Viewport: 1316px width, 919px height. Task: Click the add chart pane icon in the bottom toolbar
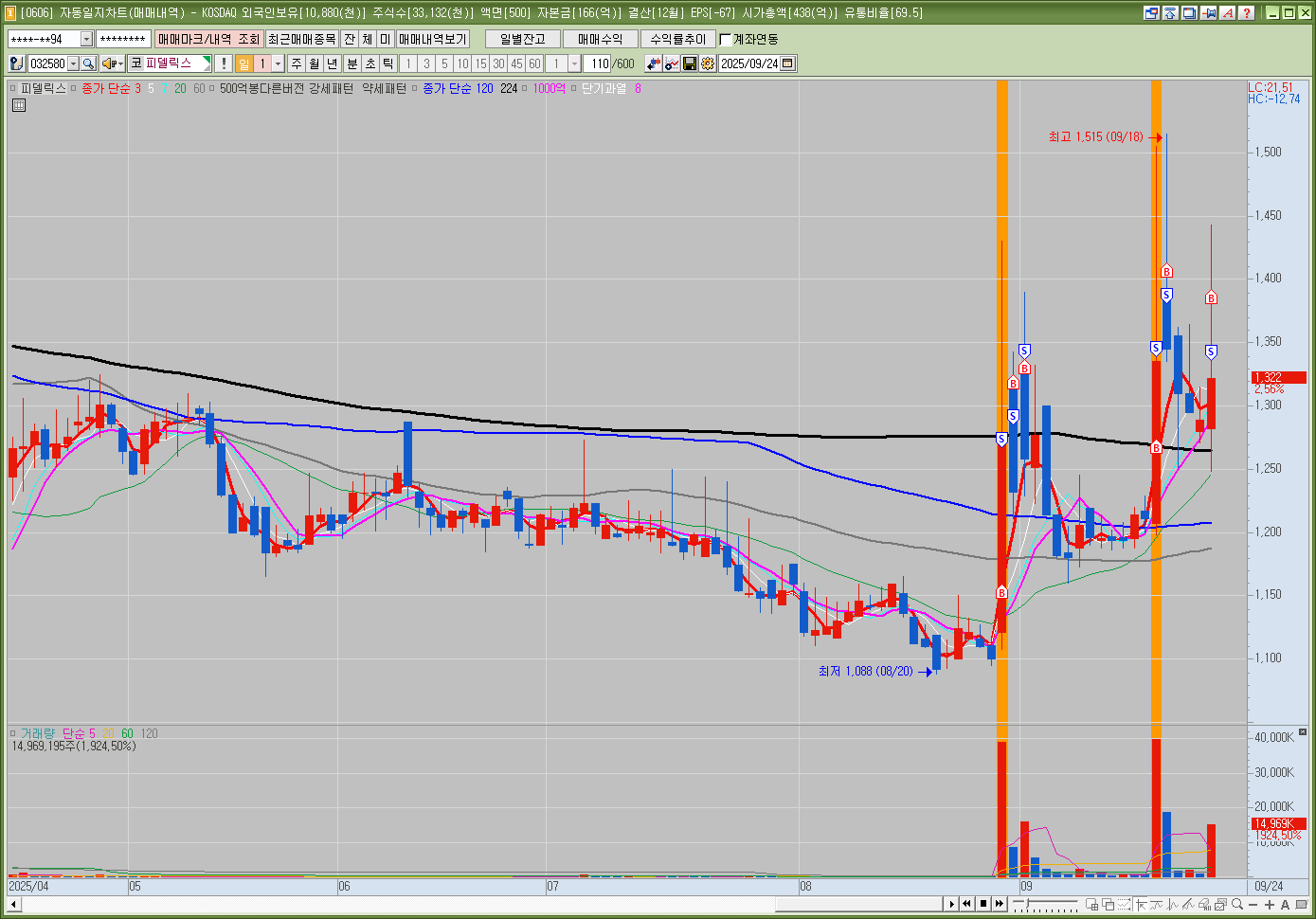(x=1092, y=904)
